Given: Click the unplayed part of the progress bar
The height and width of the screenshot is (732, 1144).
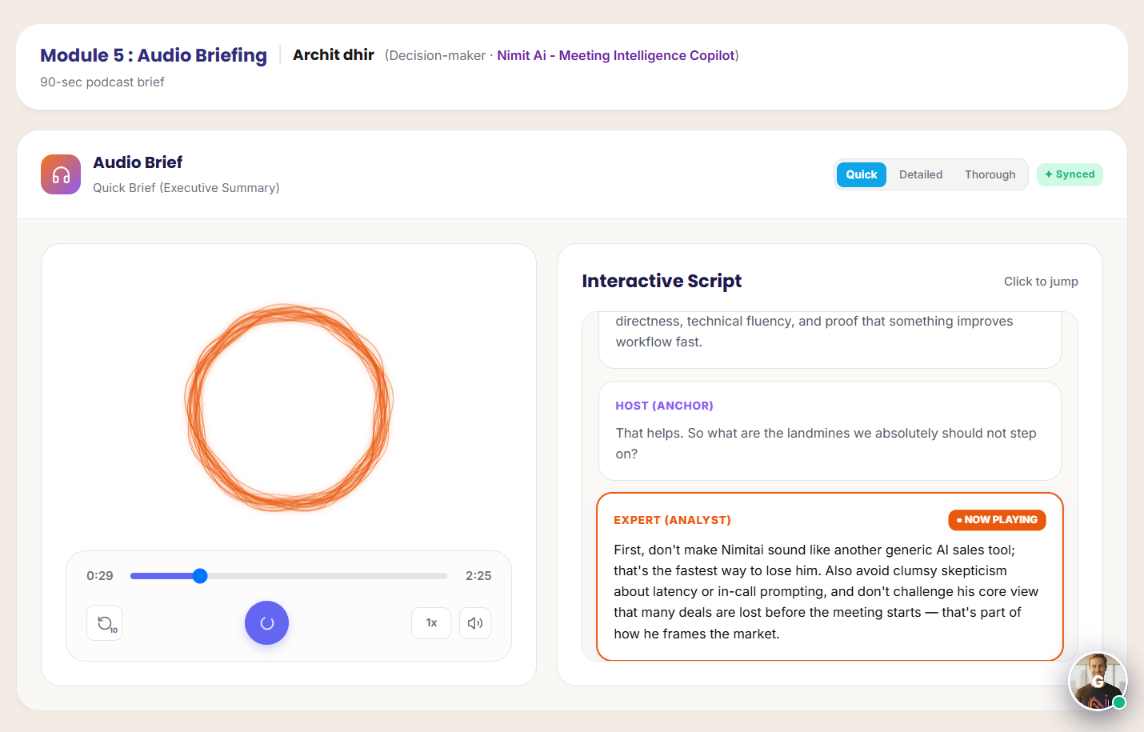Looking at the screenshot, I should [x=327, y=576].
